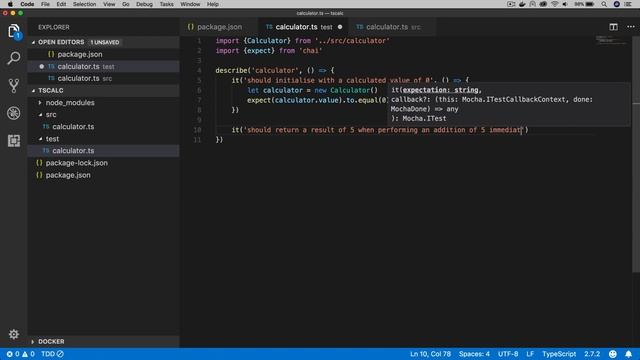Screen dimensions: 640x360
Task: Open the Manage gear menu
Action: (13, 334)
